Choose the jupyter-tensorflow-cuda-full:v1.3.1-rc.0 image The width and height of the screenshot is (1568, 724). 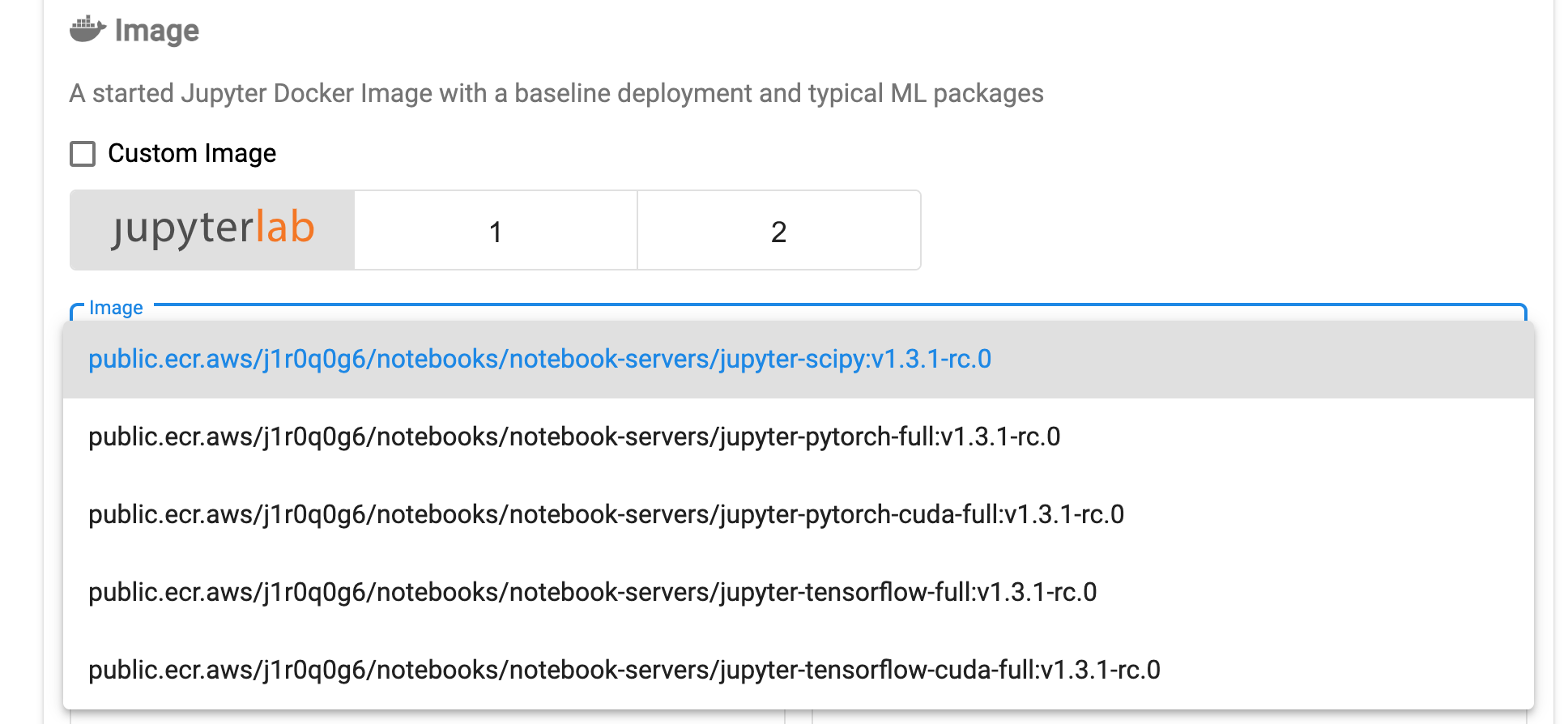799,671
